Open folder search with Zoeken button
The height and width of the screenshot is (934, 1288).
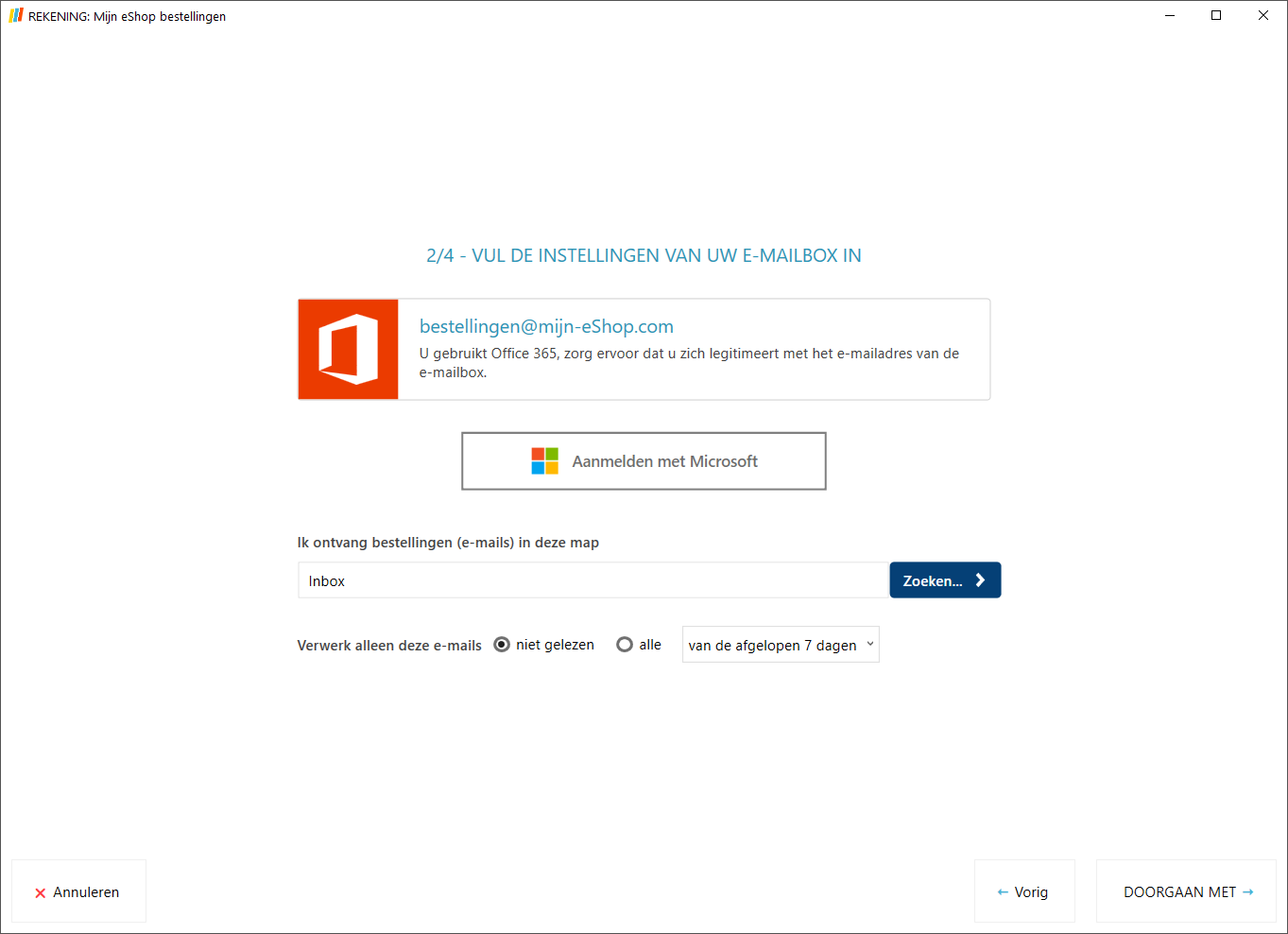tap(945, 580)
